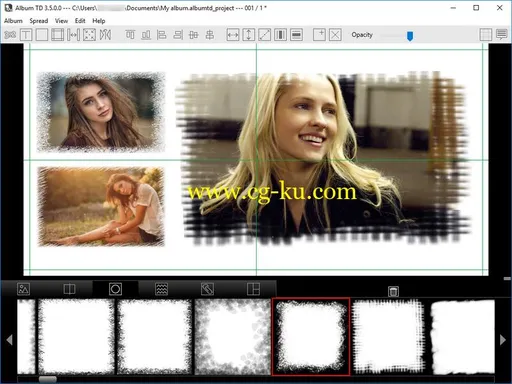The image size is (512, 384).
Task: Click the add frame plus icon
Action: 319,35
